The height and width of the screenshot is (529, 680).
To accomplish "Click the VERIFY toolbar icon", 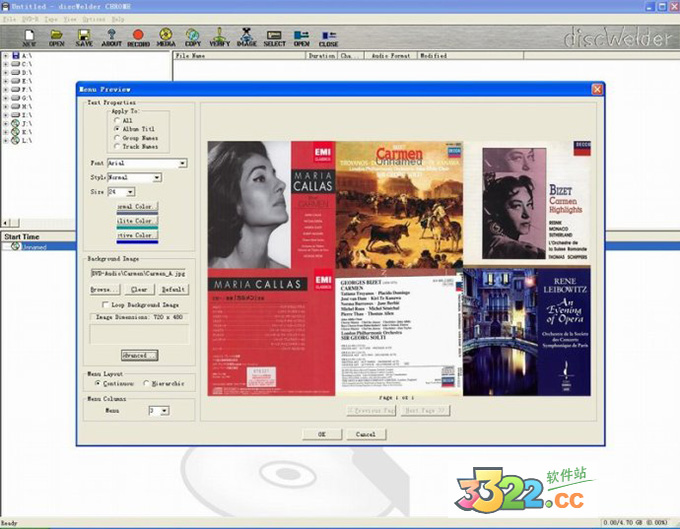I will pyautogui.click(x=219, y=39).
